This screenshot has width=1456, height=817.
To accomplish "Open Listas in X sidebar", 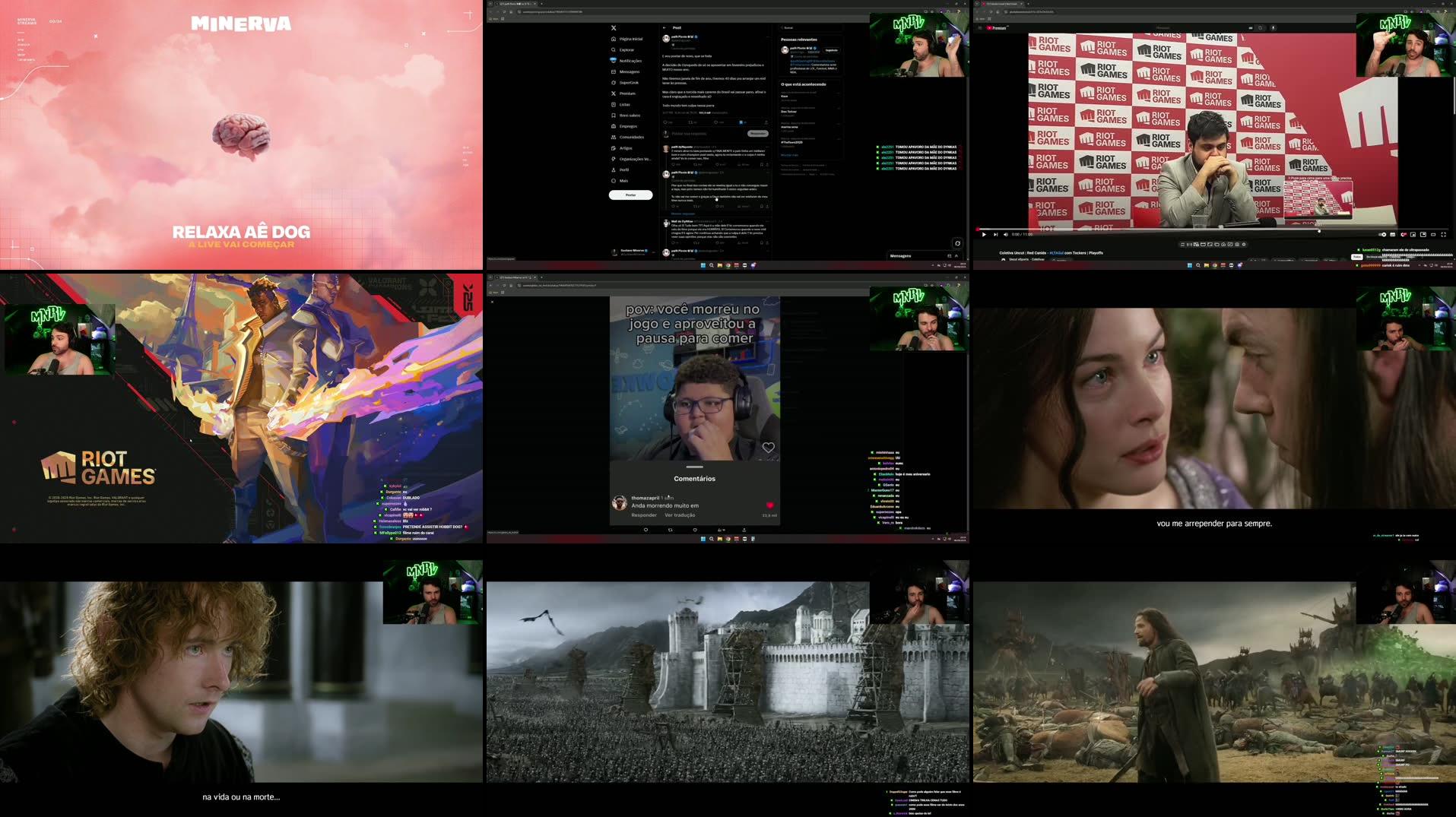I will (620, 105).
